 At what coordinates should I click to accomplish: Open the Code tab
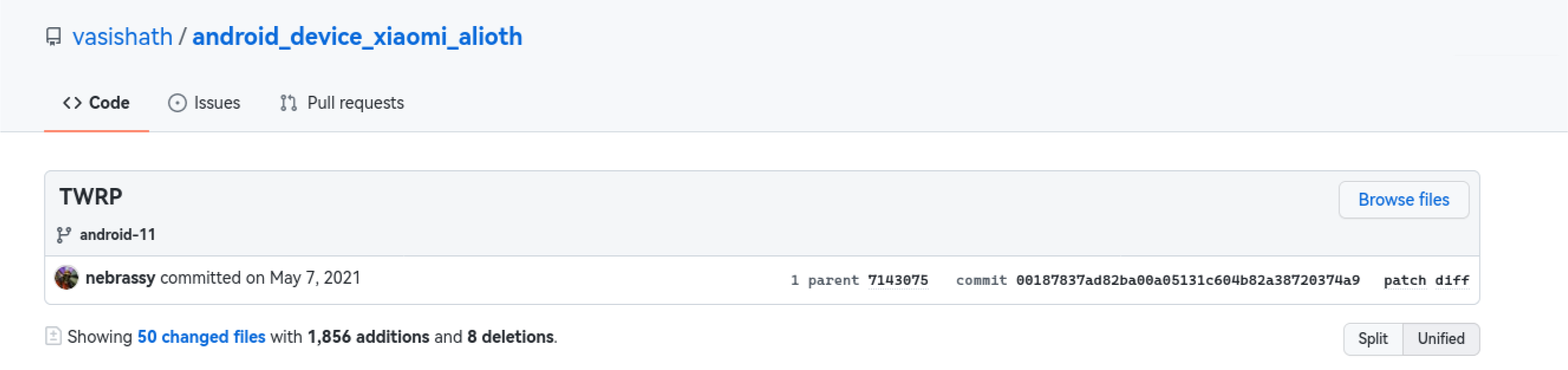pyautogui.click(x=96, y=103)
